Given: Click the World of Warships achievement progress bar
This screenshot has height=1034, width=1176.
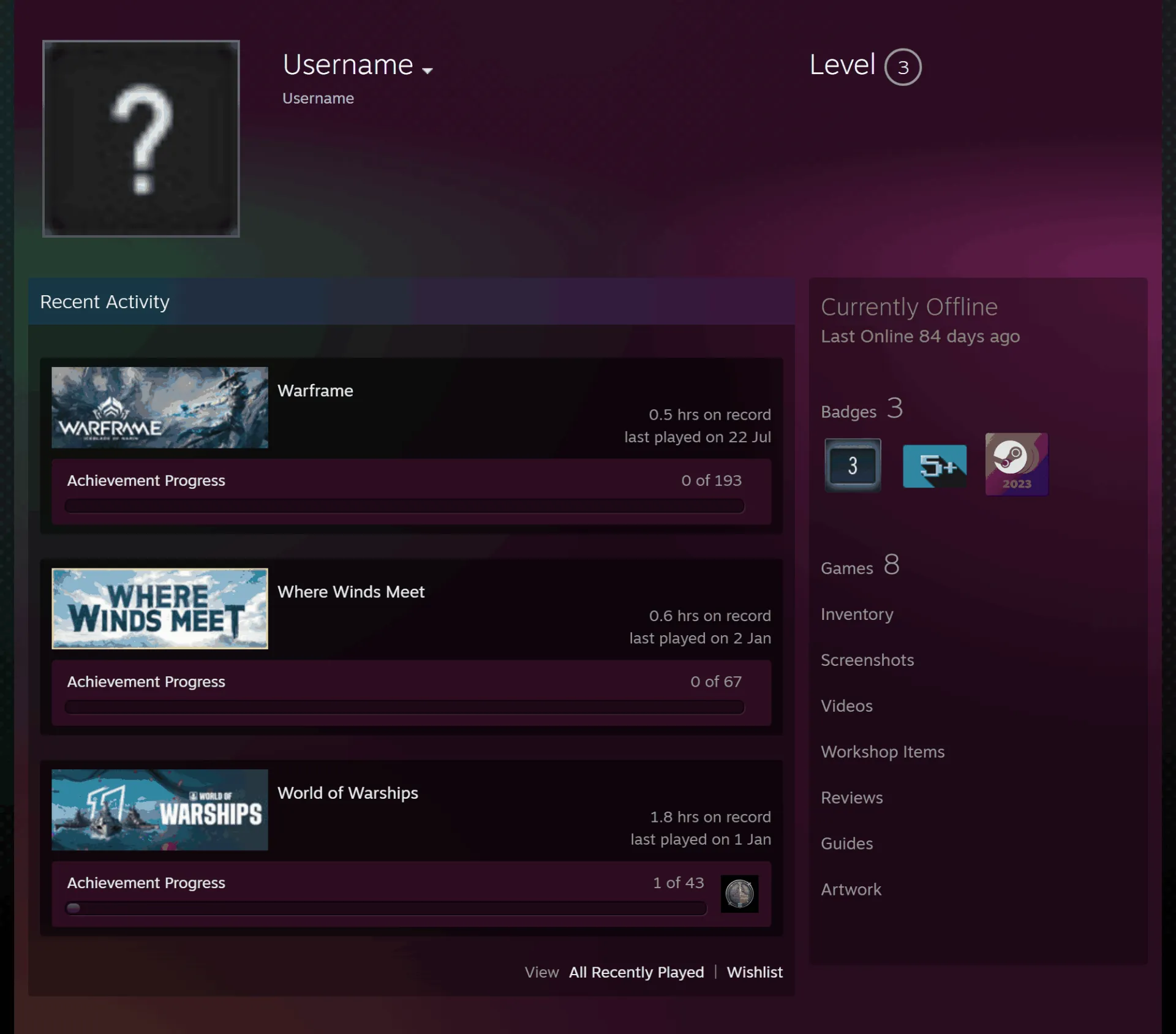Looking at the screenshot, I should [386, 908].
